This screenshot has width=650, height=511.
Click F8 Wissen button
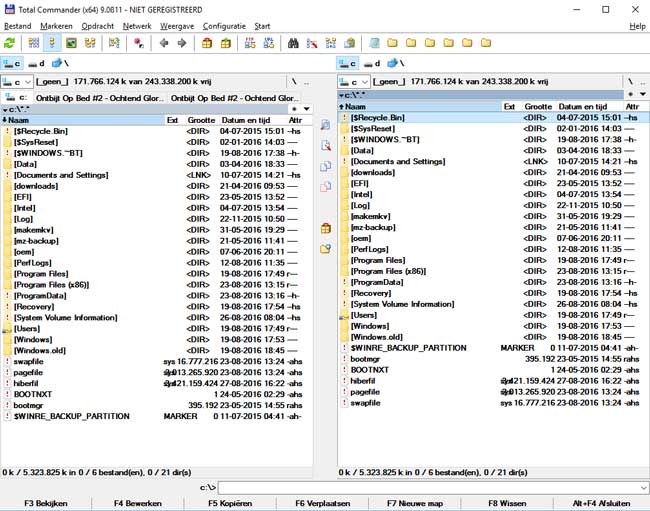point(507,503)
